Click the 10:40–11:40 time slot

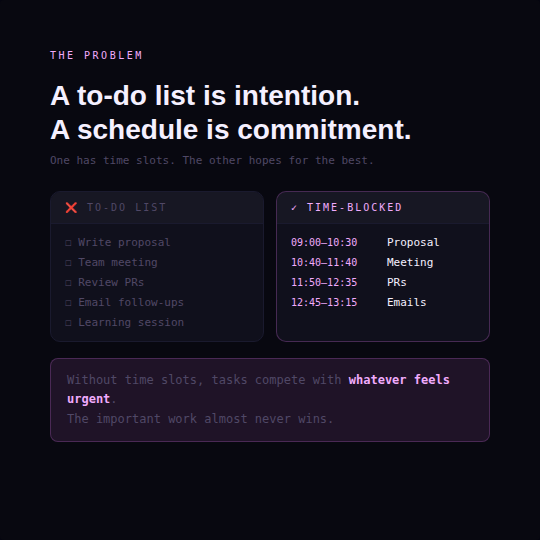pyautogui.click(x=324, y=262)
